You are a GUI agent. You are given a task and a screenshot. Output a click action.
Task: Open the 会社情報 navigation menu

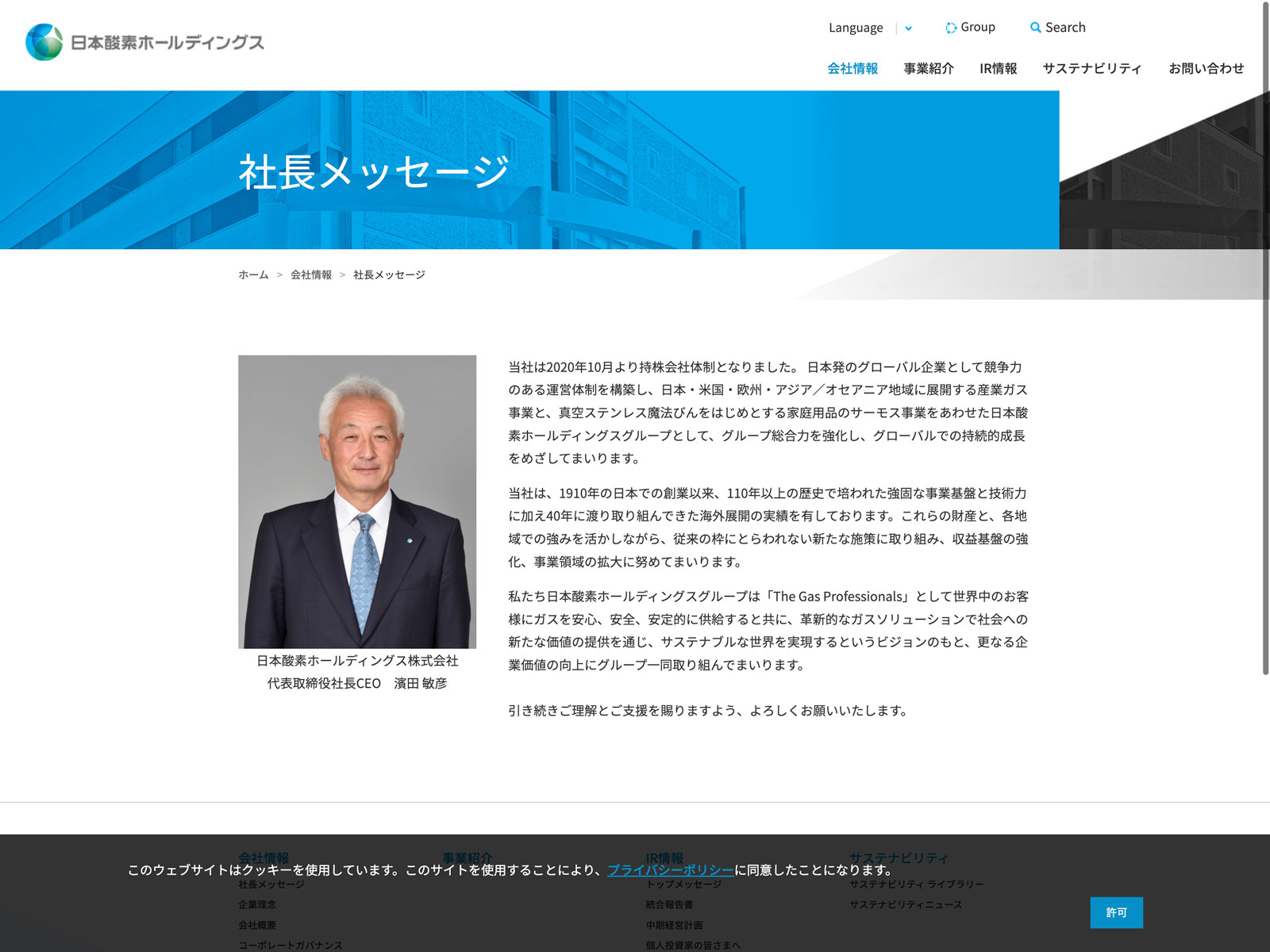(852, 68)
